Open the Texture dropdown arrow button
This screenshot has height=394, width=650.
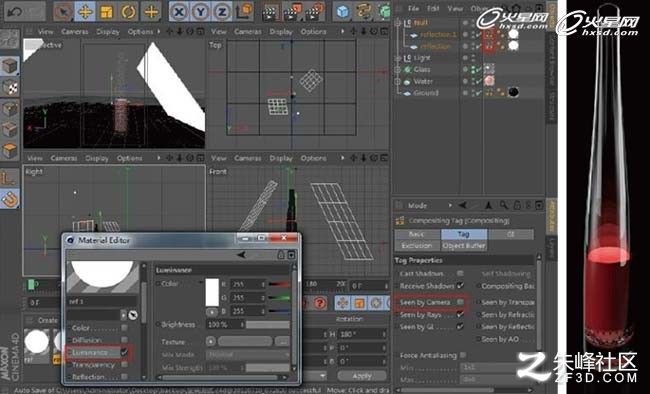[211, 341]
